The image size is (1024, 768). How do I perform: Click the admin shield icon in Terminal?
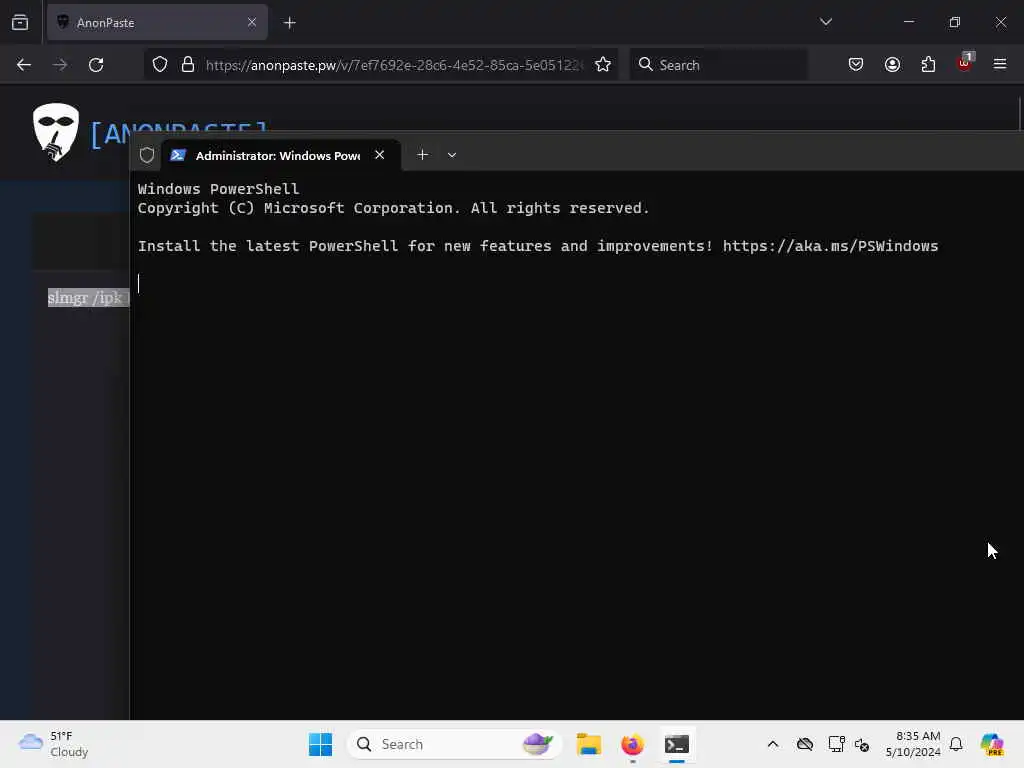(x=147, y=155)
